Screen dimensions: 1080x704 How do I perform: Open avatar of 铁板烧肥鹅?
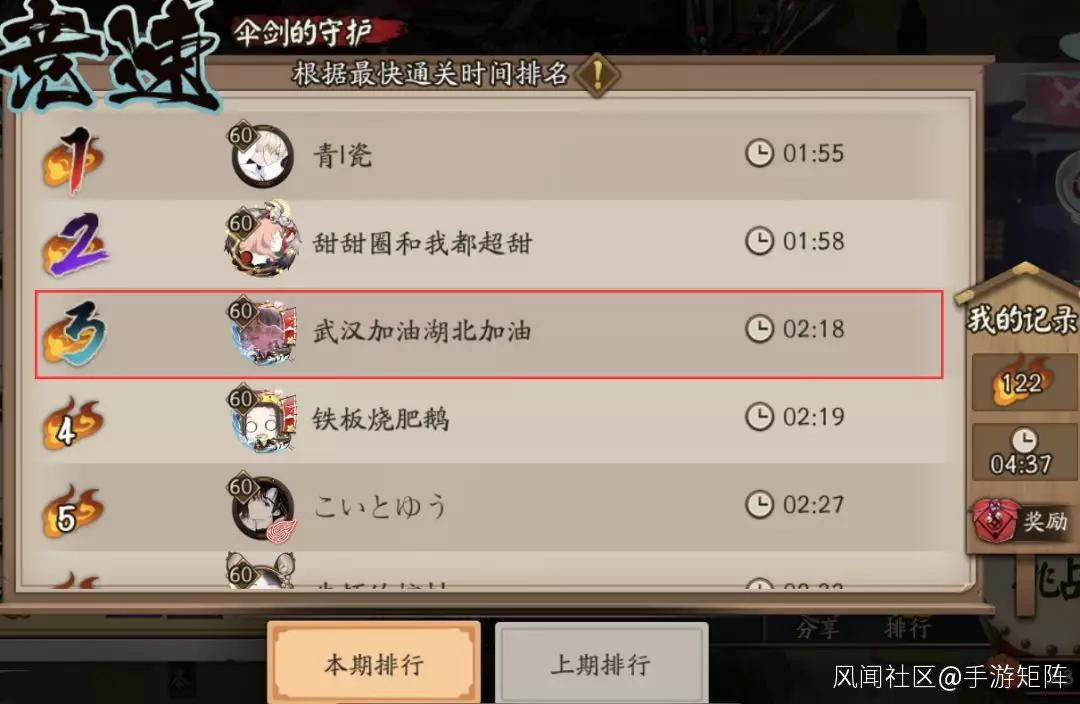262,418
